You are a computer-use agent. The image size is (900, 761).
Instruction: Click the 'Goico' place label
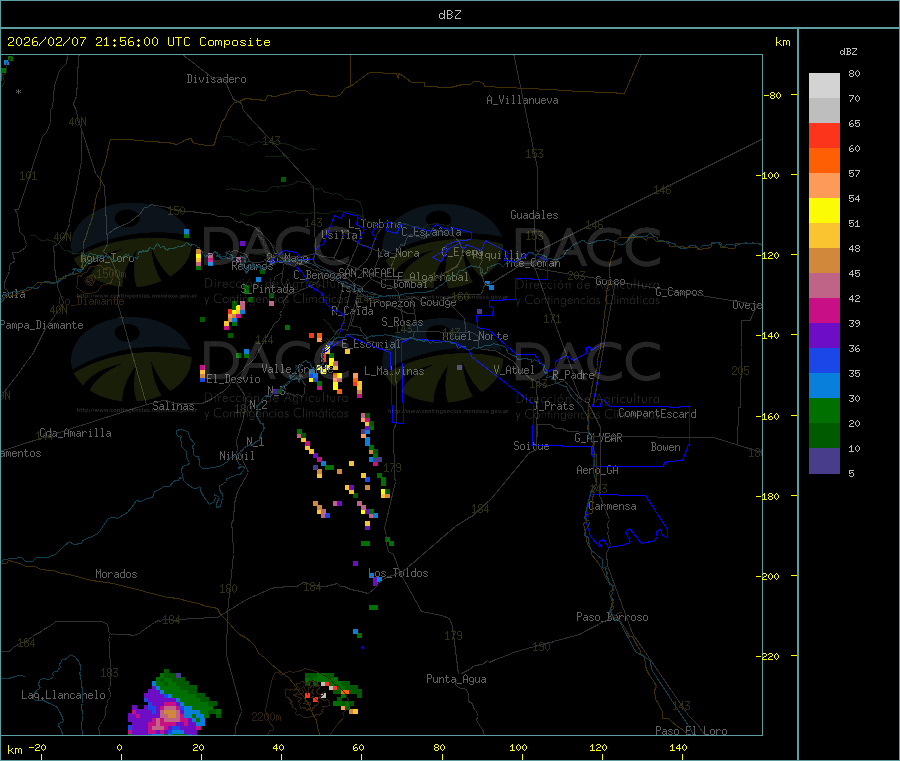(x=610, y=281)
